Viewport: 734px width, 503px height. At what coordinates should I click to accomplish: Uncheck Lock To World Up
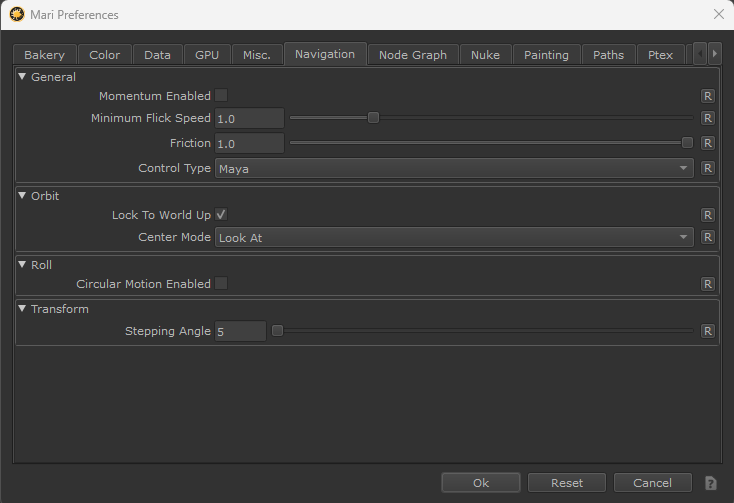pyautogui.click(x=221, y=215)
